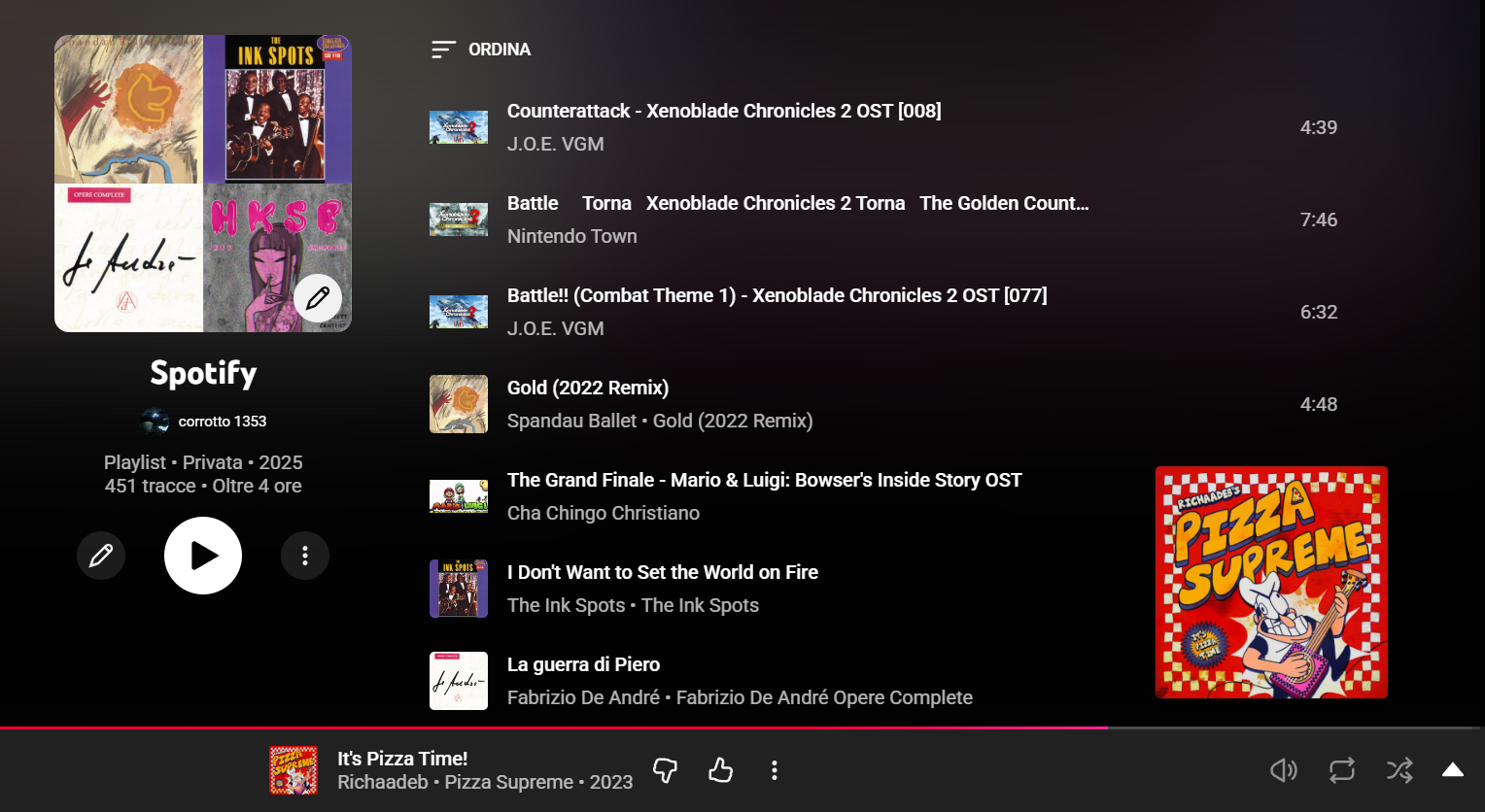Play Battle!! (Combat Theme 1) track
The height and width of the screenshot is (812, 1485).
point(777,295)
